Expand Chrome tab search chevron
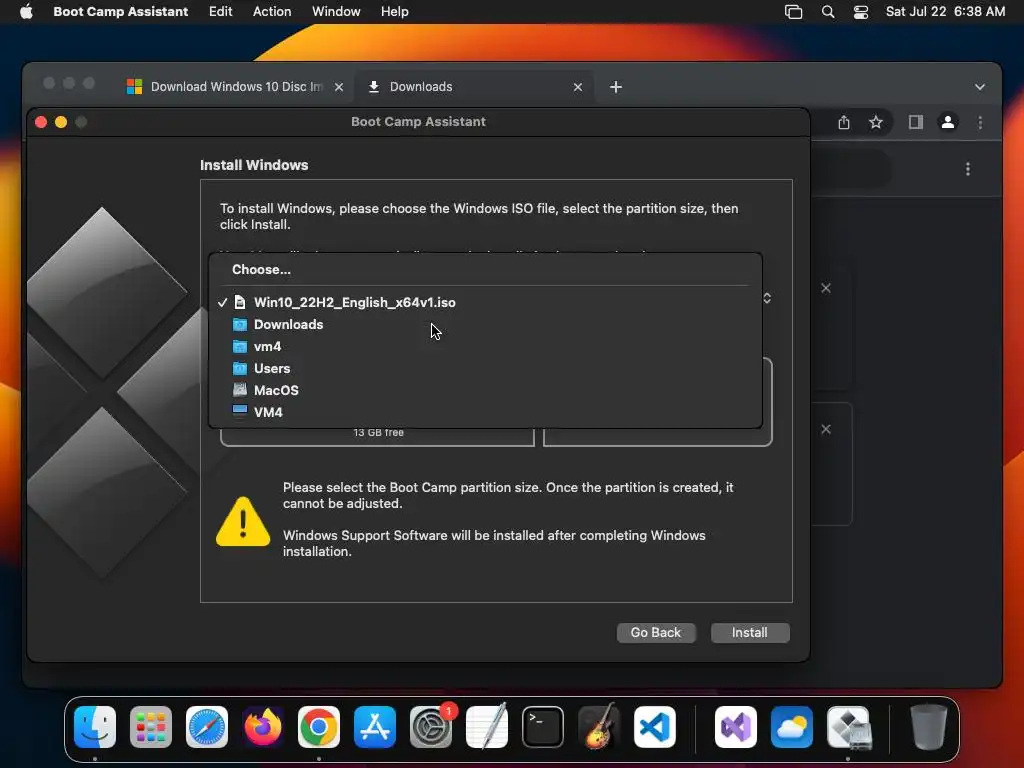Image resolution: width=1024 pixels, height=768 pixels. point(980,87)
